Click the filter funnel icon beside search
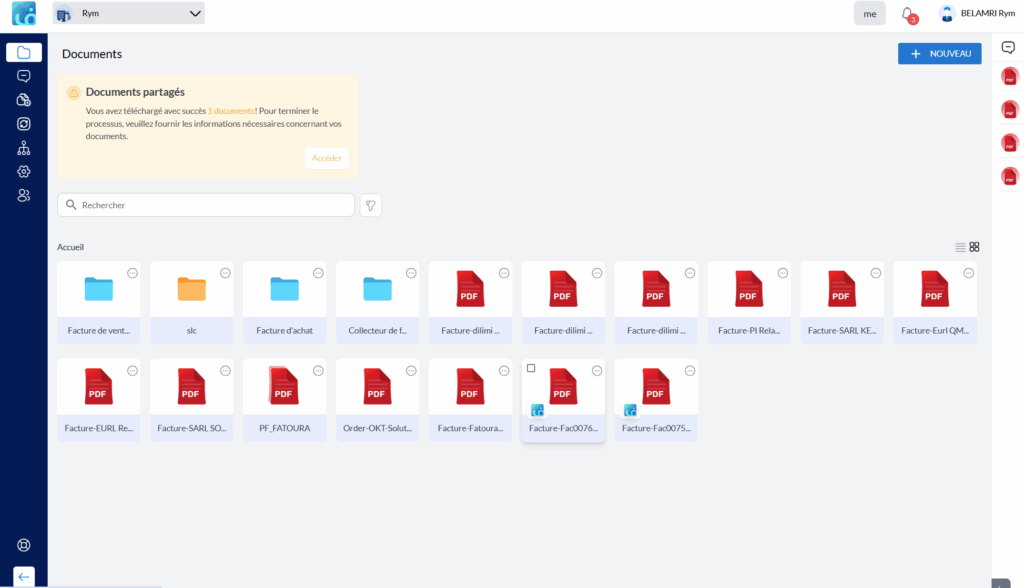1024x588 pixels. click(370, 205)
